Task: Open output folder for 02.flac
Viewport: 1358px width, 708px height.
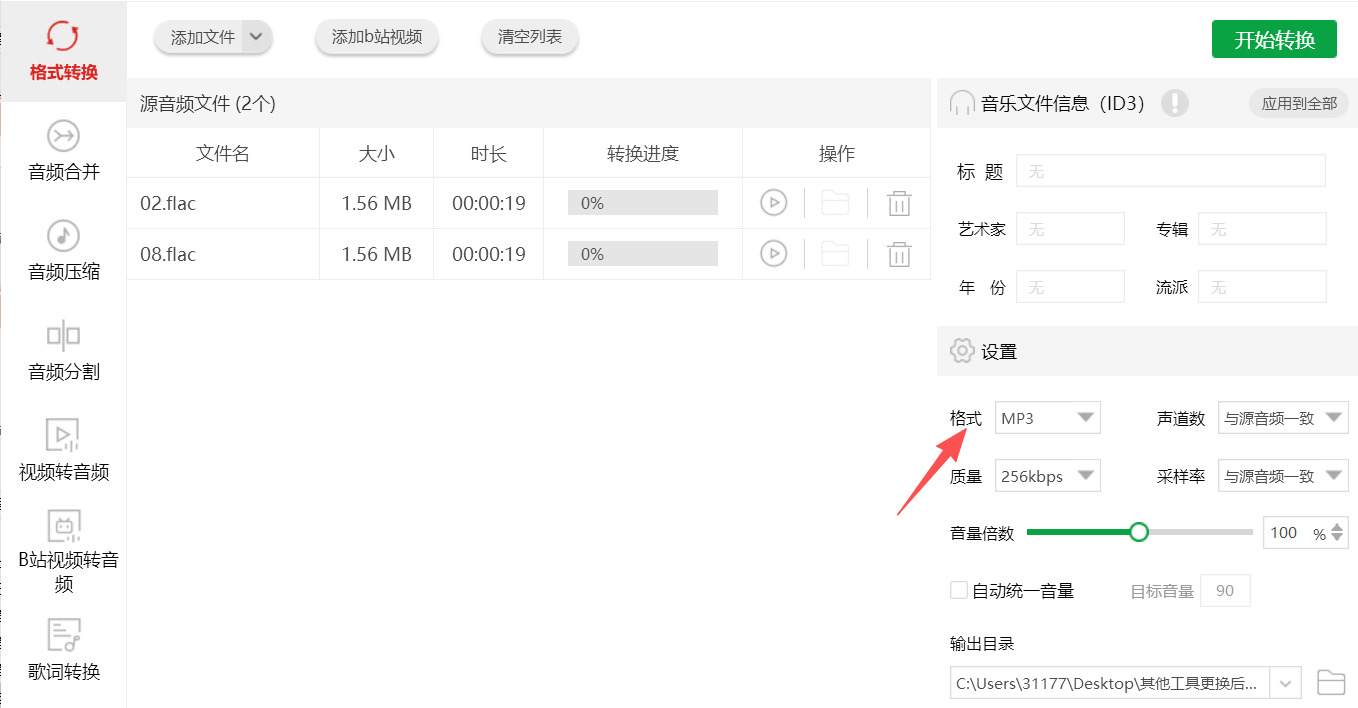Action: pyautogui.click(x=835, y=203)
